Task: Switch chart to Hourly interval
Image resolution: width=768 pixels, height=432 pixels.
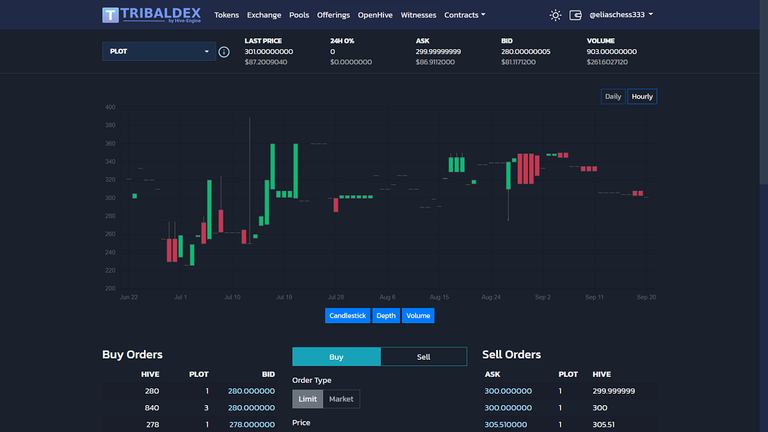Action: click(642, 97)
